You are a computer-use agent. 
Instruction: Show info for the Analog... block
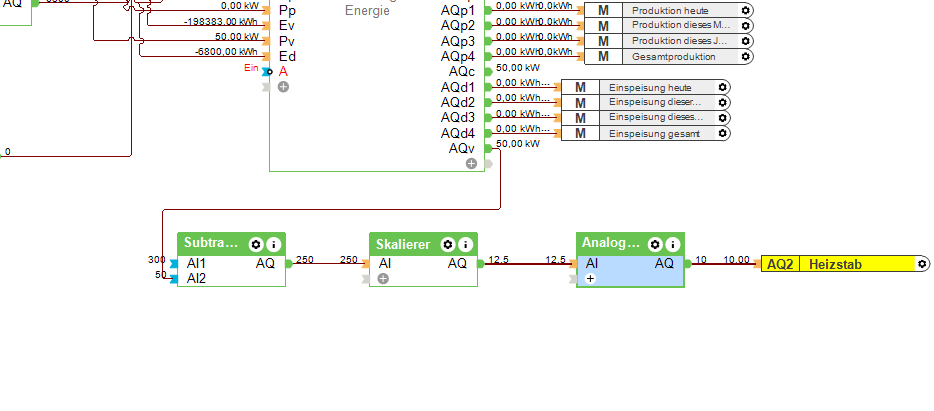[673, 244]
